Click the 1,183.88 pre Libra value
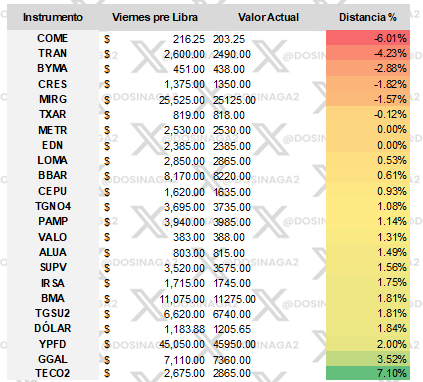The height and width of the screenshot is (382, 423). [184, 329]
